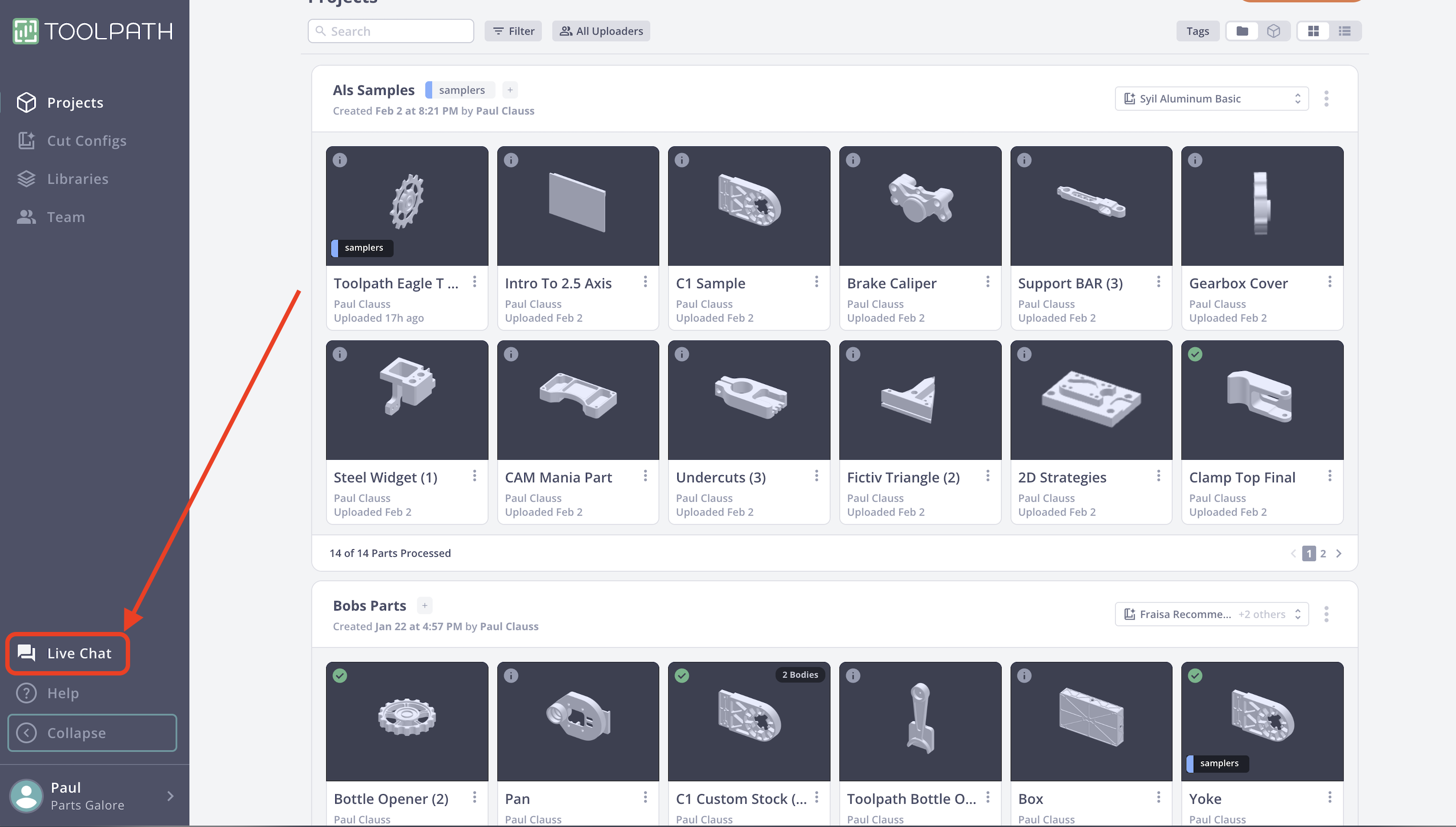
Task: Open three-dot menu for C1 Sample
Action: (x=816, y=282)
